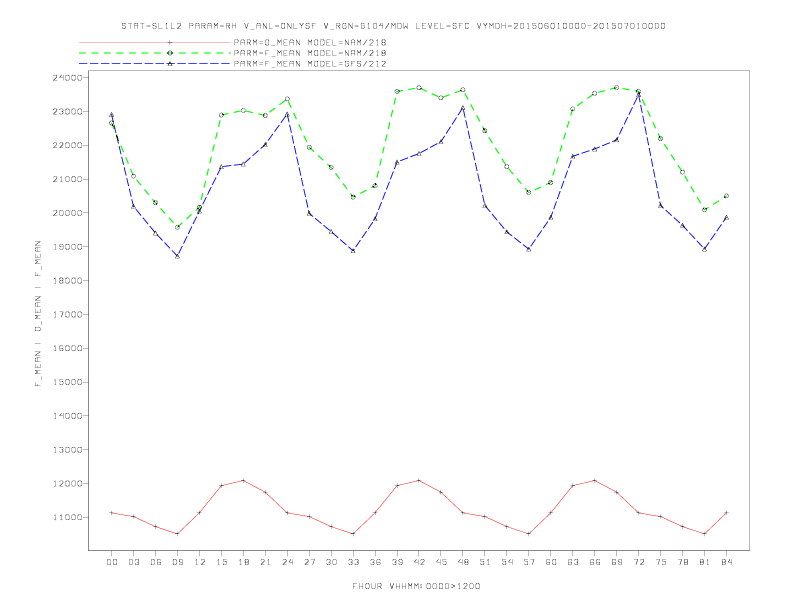This screenshot has height=612, width=792.
Task: Click the 54 forecast hour x-axis label
Action: point(507,562)
